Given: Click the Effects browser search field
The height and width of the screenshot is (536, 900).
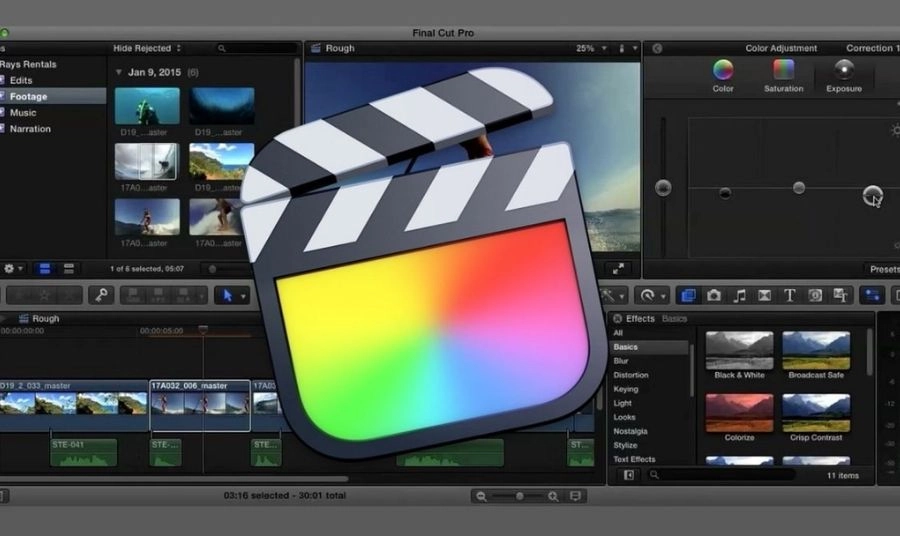Looking at the screenshot, I should 722,475.
